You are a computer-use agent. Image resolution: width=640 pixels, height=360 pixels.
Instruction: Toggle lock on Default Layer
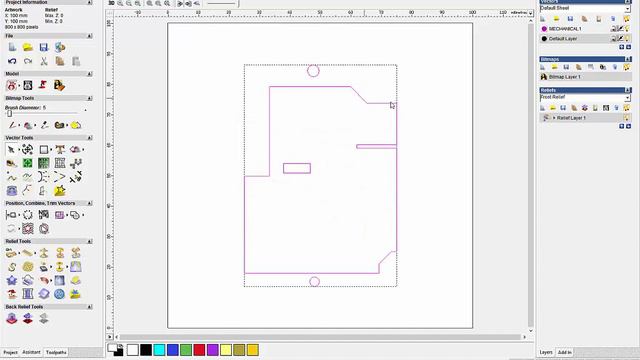[x=613, y=38]
